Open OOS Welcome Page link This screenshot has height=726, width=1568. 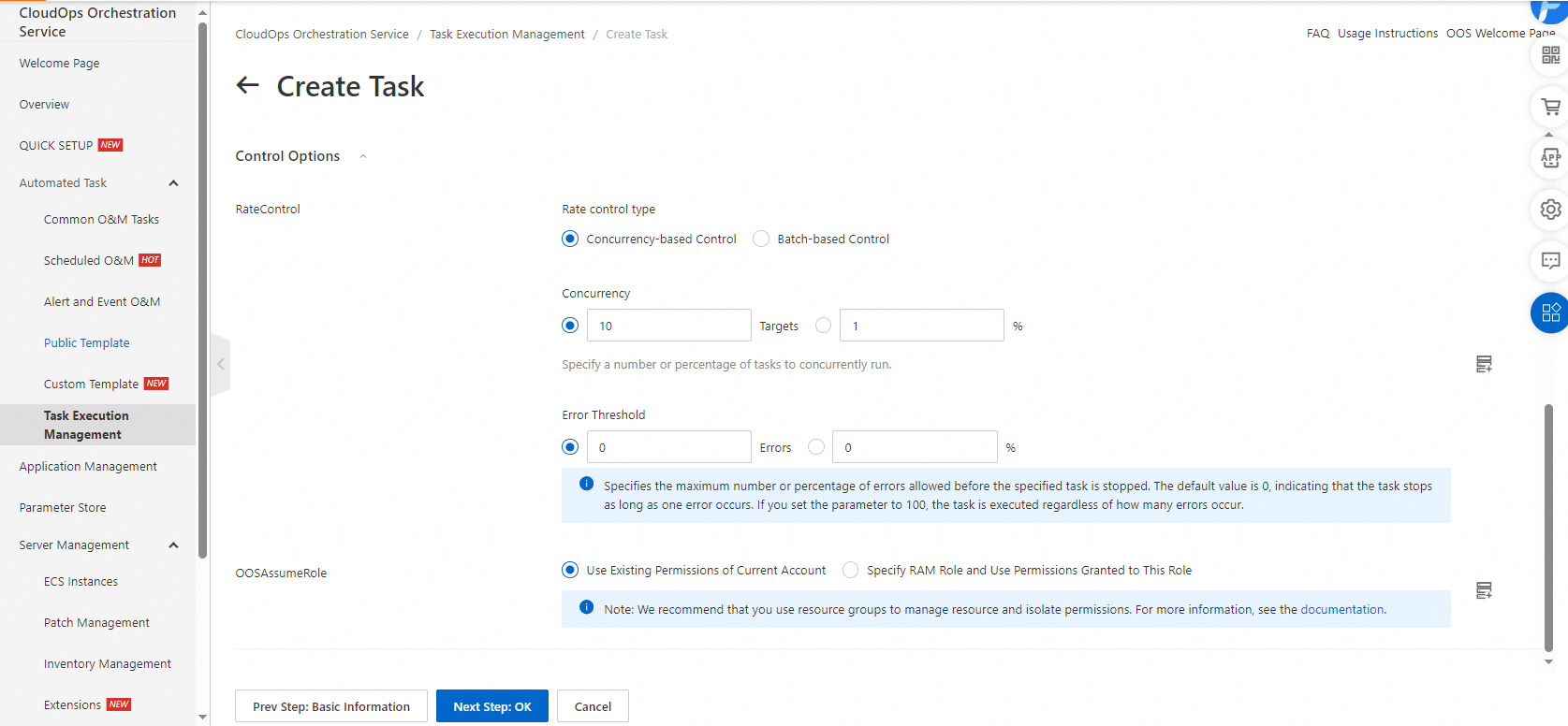tap(1501, 34)
